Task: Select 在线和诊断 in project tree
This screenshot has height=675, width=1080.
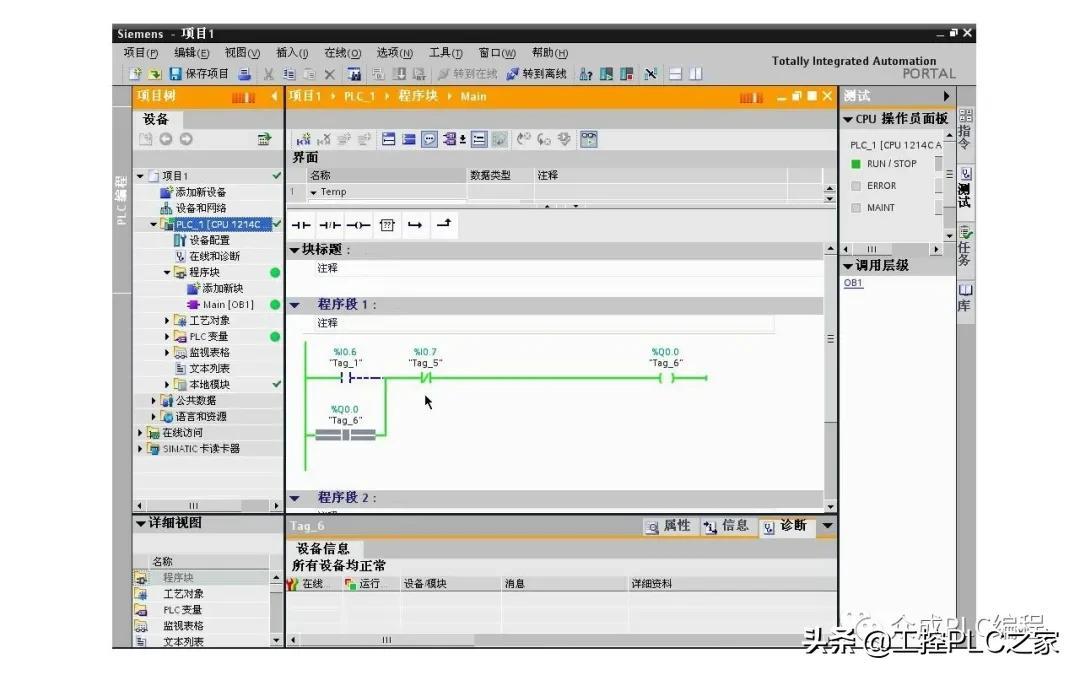Action: pos(208,256)
